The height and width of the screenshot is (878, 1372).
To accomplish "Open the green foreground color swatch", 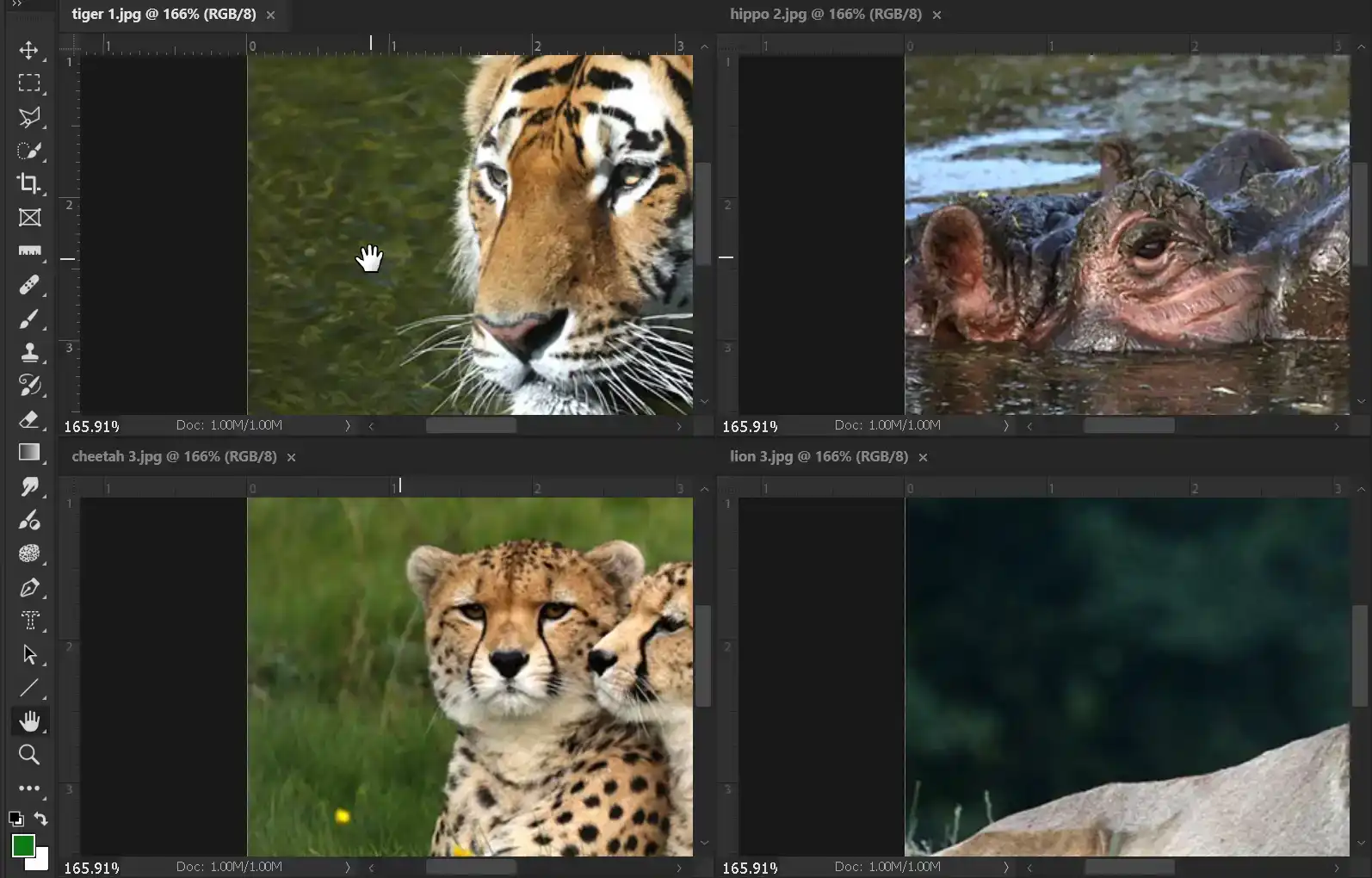I will pos(22,845).
